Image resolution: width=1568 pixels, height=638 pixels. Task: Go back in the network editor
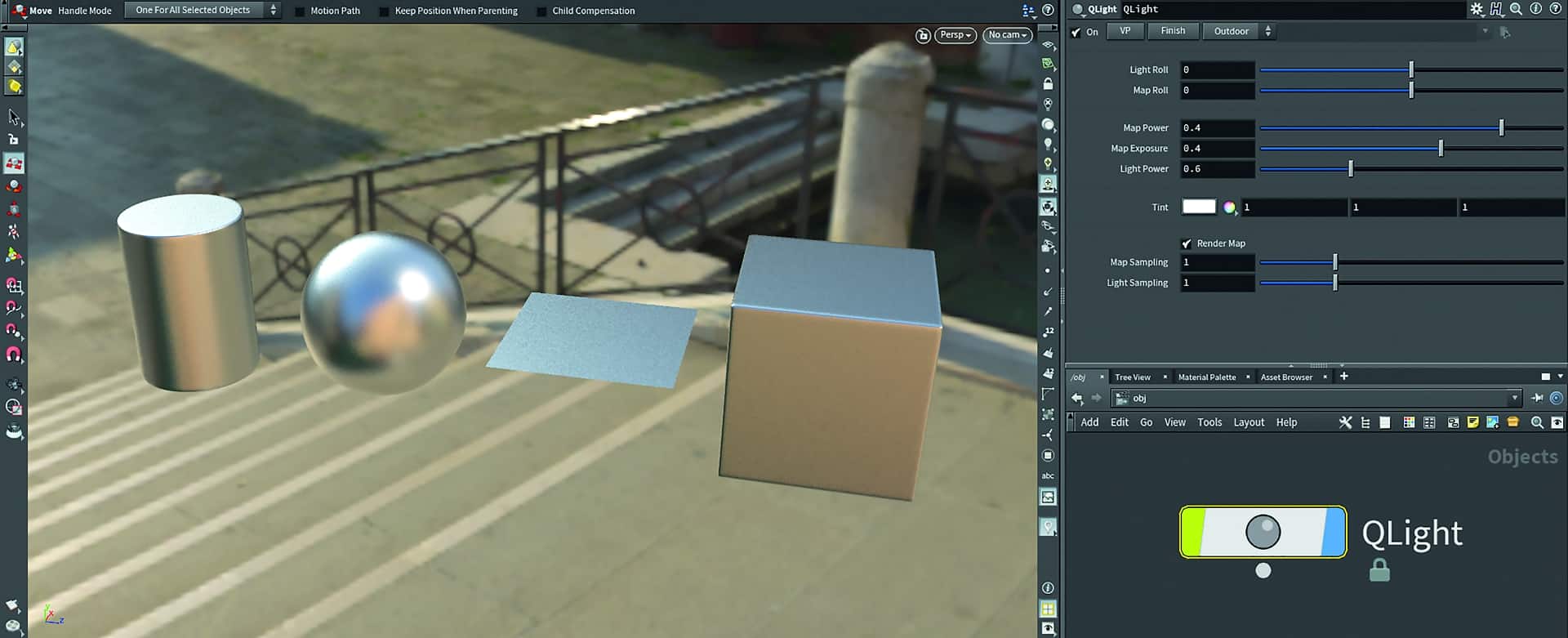[x=1077, y=398]
